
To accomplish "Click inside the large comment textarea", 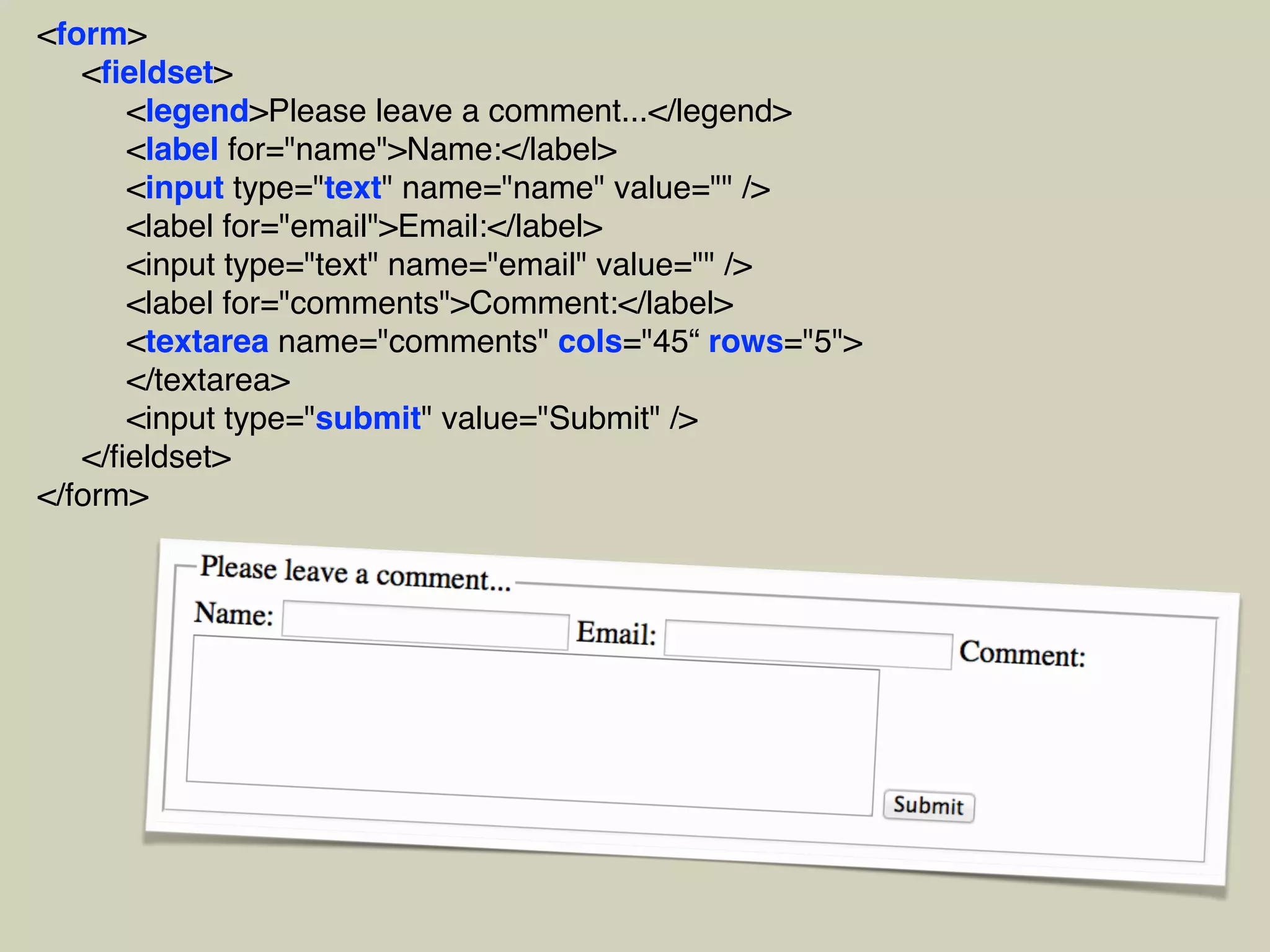I will point(532,725).
